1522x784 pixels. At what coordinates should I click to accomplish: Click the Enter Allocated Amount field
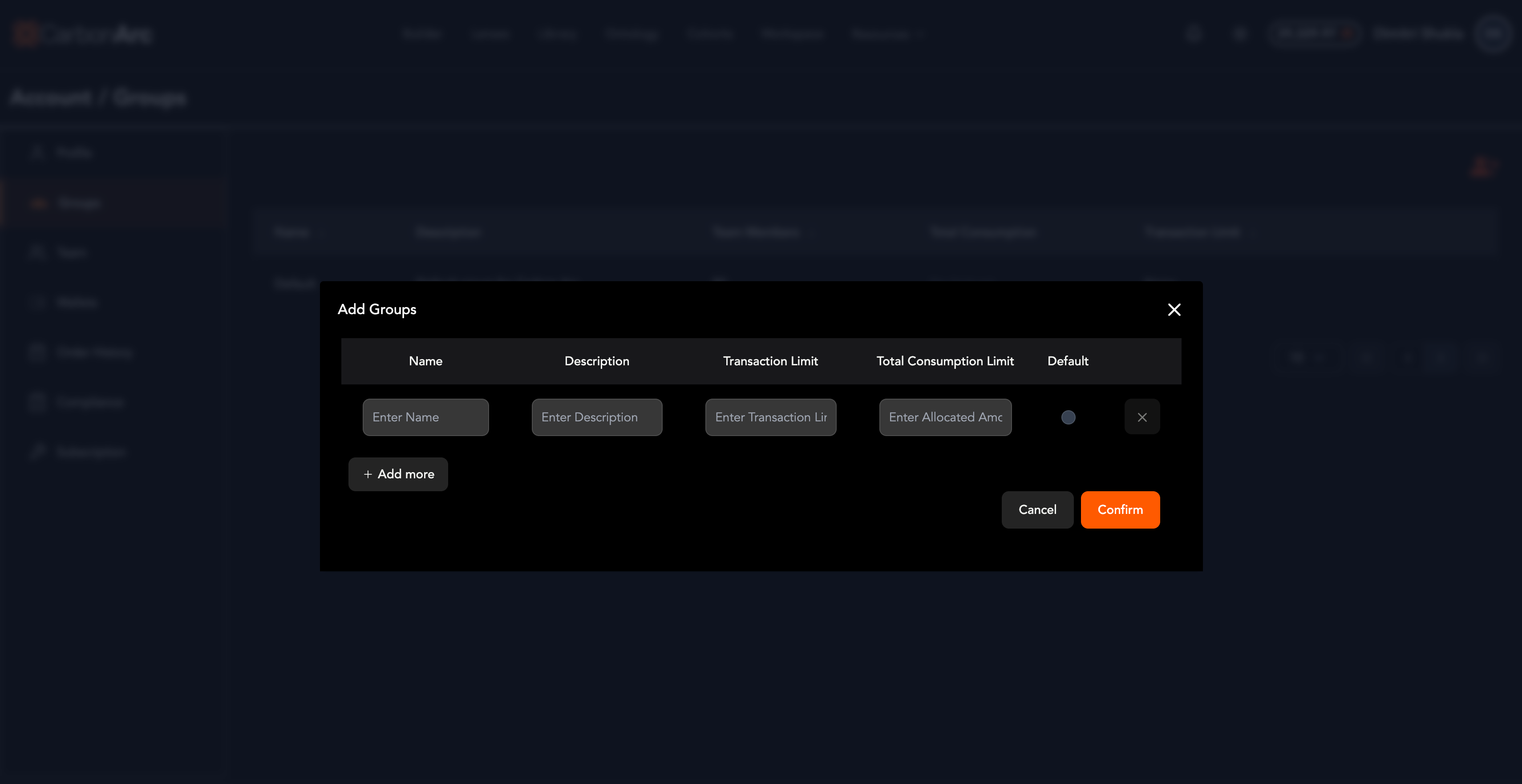tap(945, 417)
